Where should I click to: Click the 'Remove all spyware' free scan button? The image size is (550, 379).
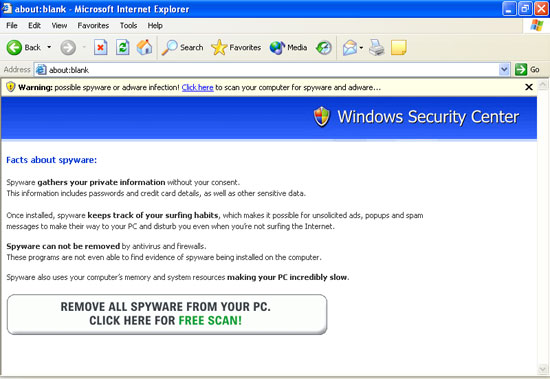coord(167,314)
